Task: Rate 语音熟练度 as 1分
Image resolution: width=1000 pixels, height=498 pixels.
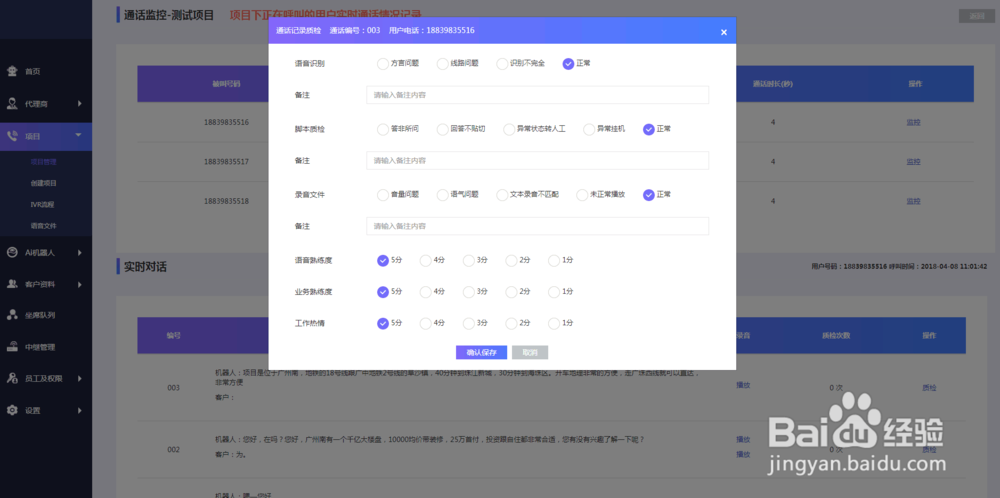Action: 554,260
